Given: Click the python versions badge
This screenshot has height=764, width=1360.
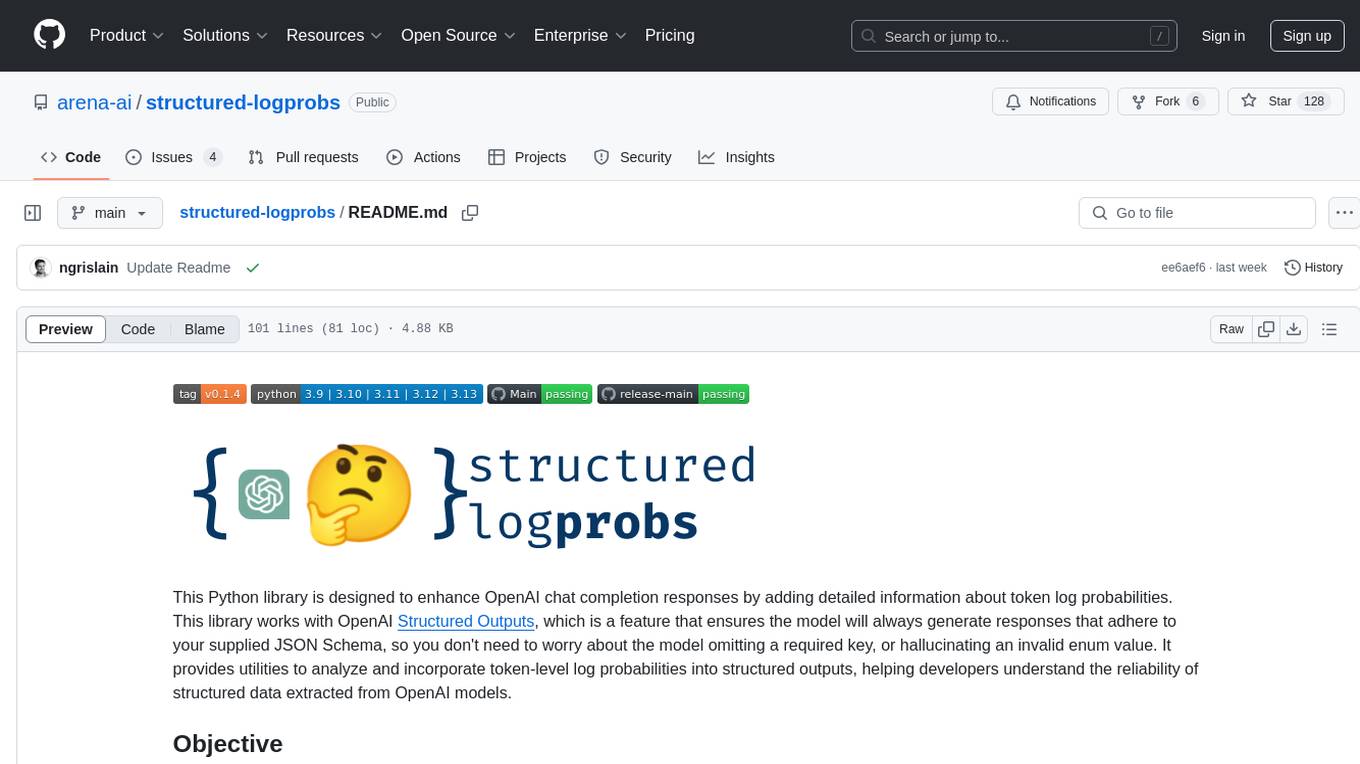Looking at the screenshot, I should click(367, 394).
